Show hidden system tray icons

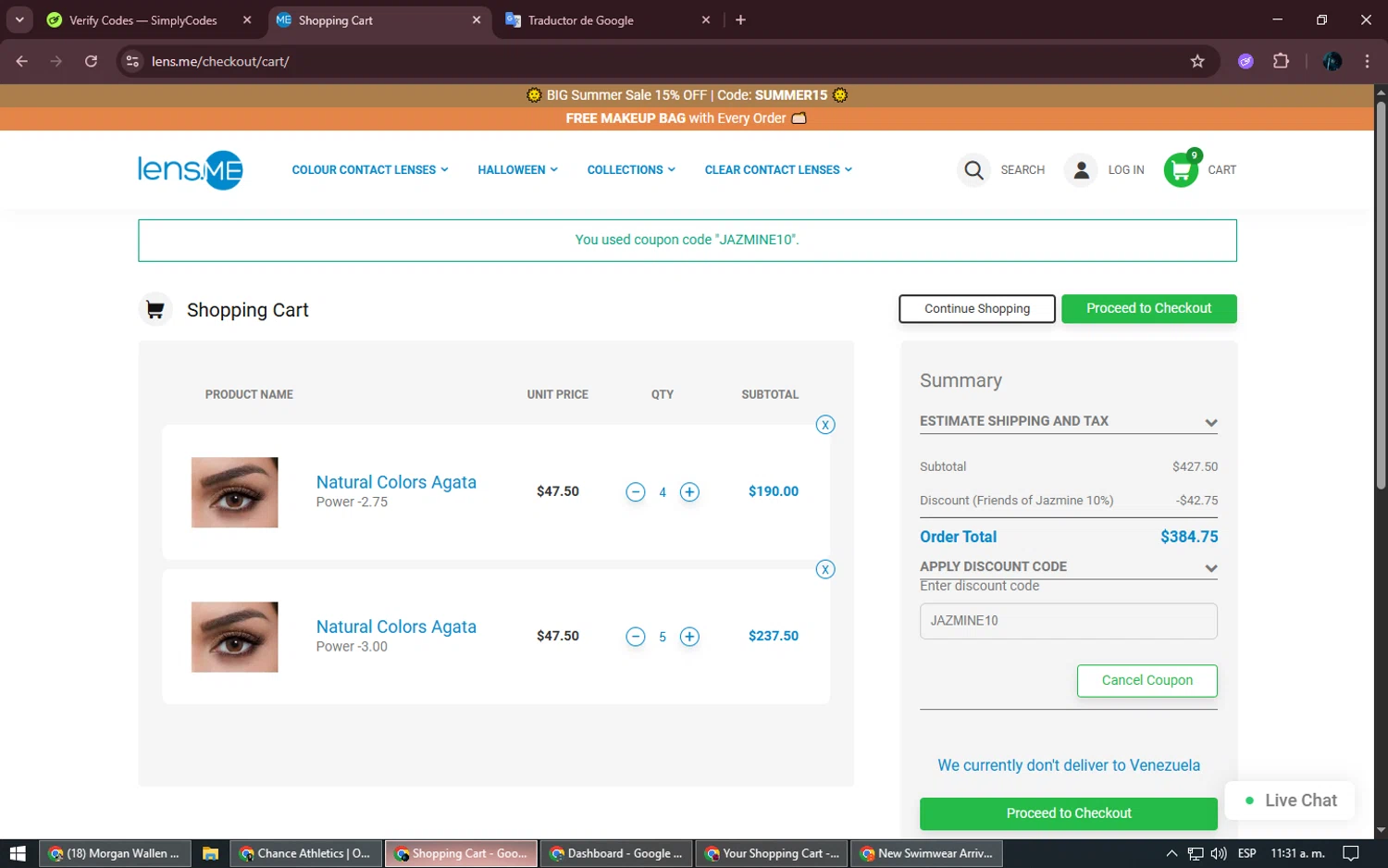coord(1171,853)
